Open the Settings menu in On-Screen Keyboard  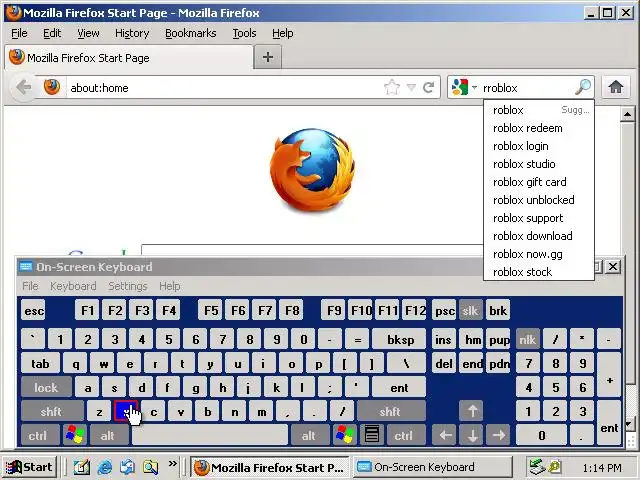coord(127,286)
